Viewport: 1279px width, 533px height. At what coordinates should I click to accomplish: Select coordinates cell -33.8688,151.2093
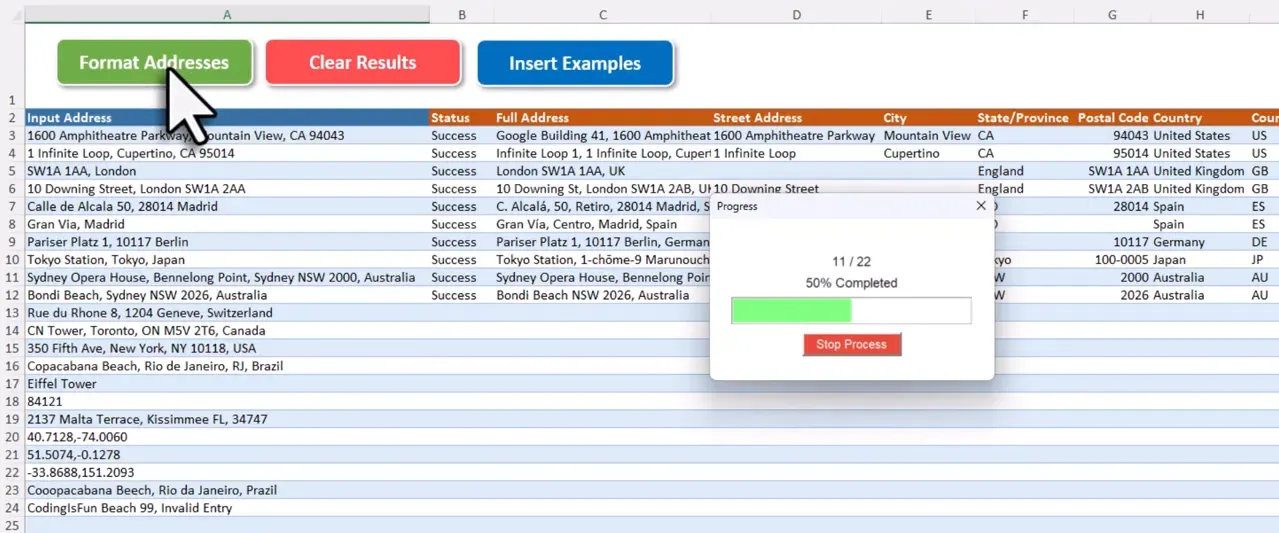[227, 473]
